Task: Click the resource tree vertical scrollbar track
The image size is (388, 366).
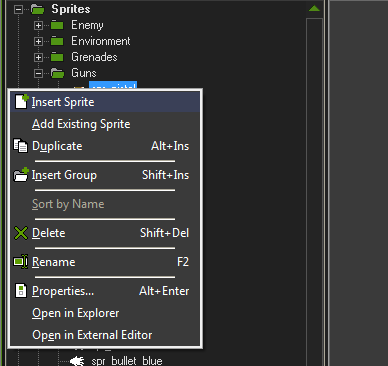Action: pyautogui.click(x=314, y=192)
